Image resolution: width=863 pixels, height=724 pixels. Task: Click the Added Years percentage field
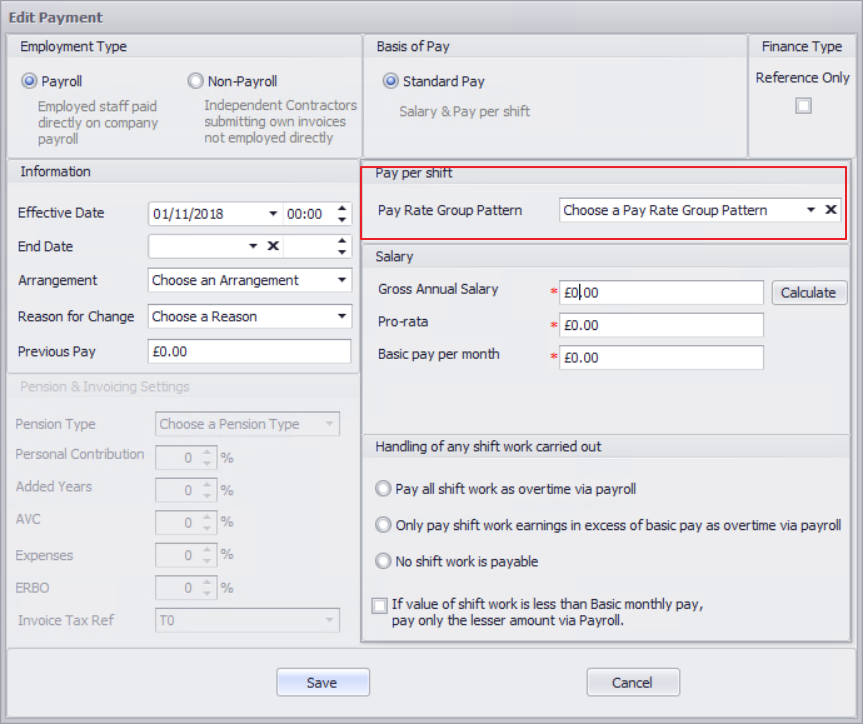185,490
